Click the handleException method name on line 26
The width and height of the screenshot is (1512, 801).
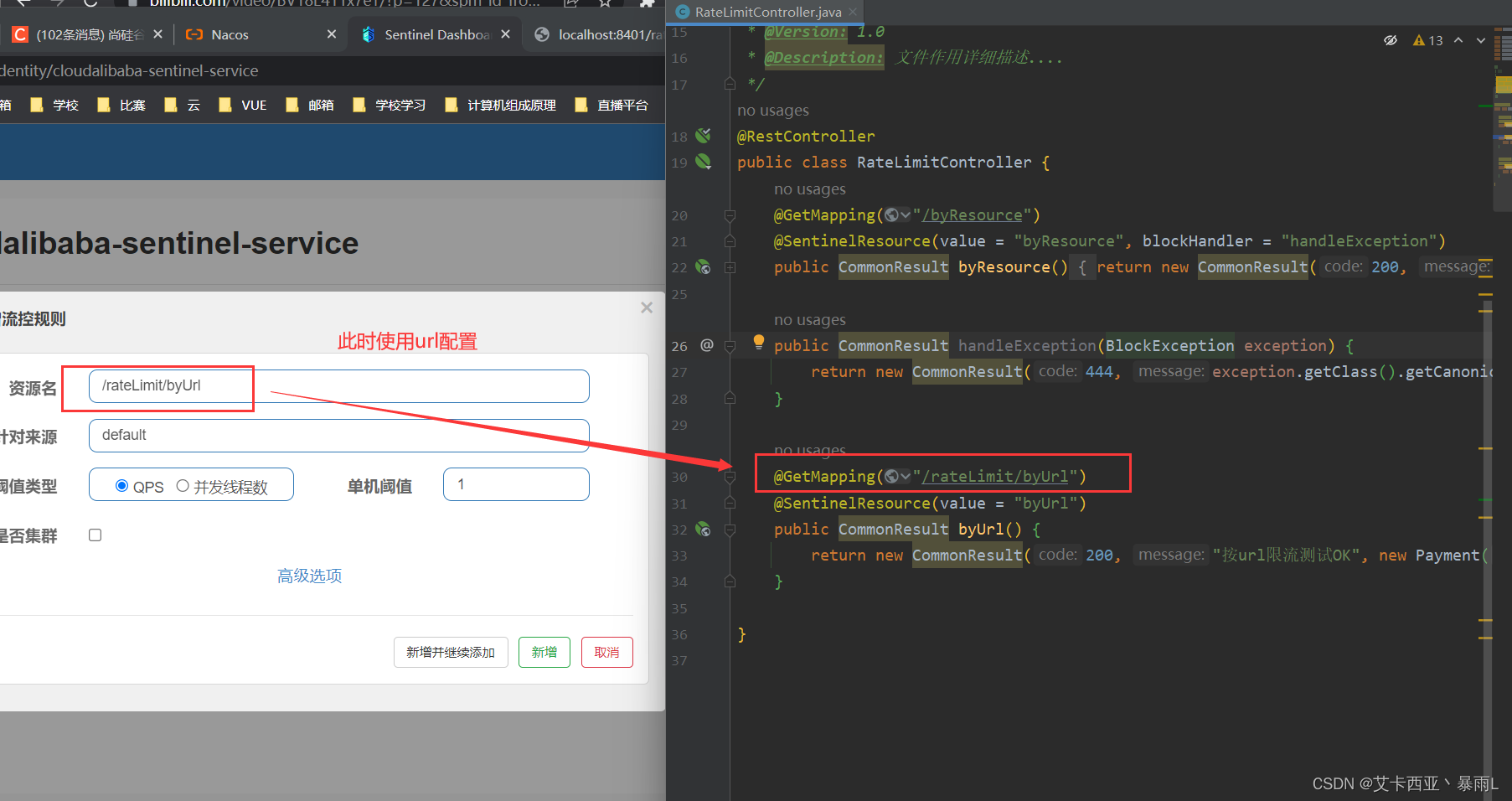pyautogui.click(x=1027, y=346)
